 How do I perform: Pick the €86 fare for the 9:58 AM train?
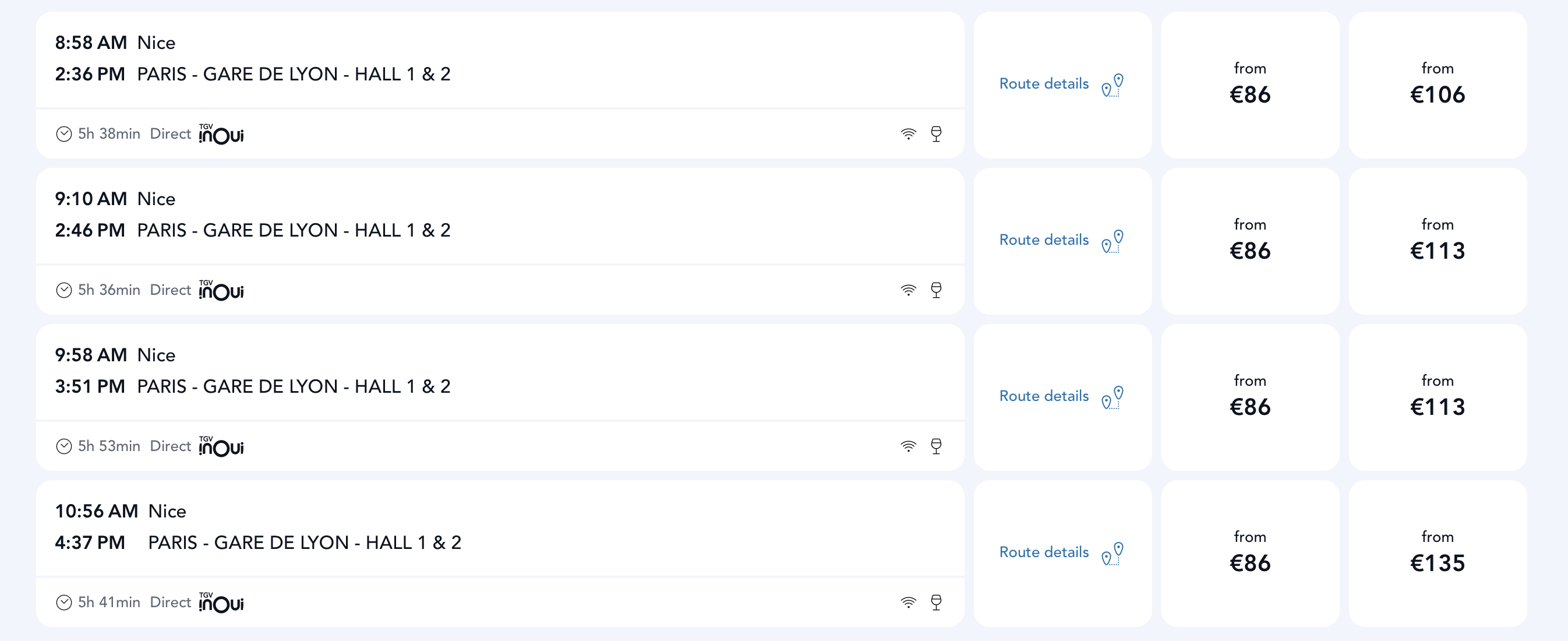click(1249, 397)
